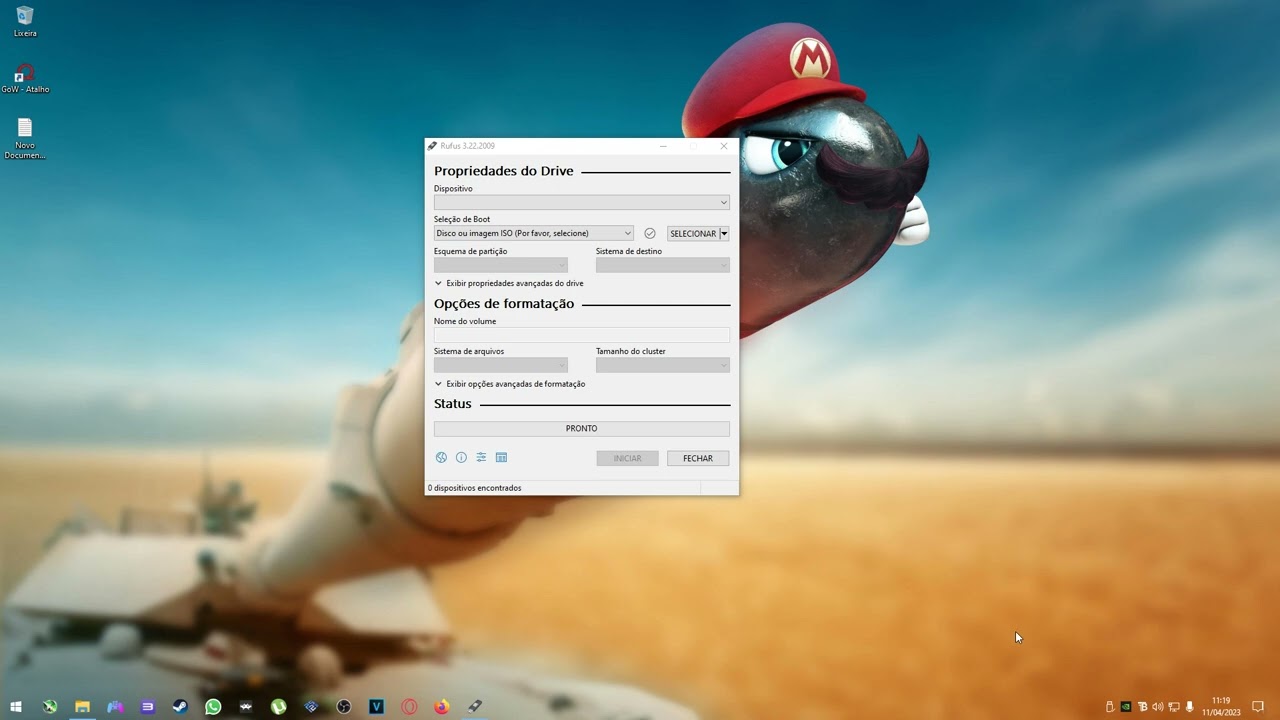Click the 0 dispositivos encontrados status text

pyautogui.click(x=475, y=488)
